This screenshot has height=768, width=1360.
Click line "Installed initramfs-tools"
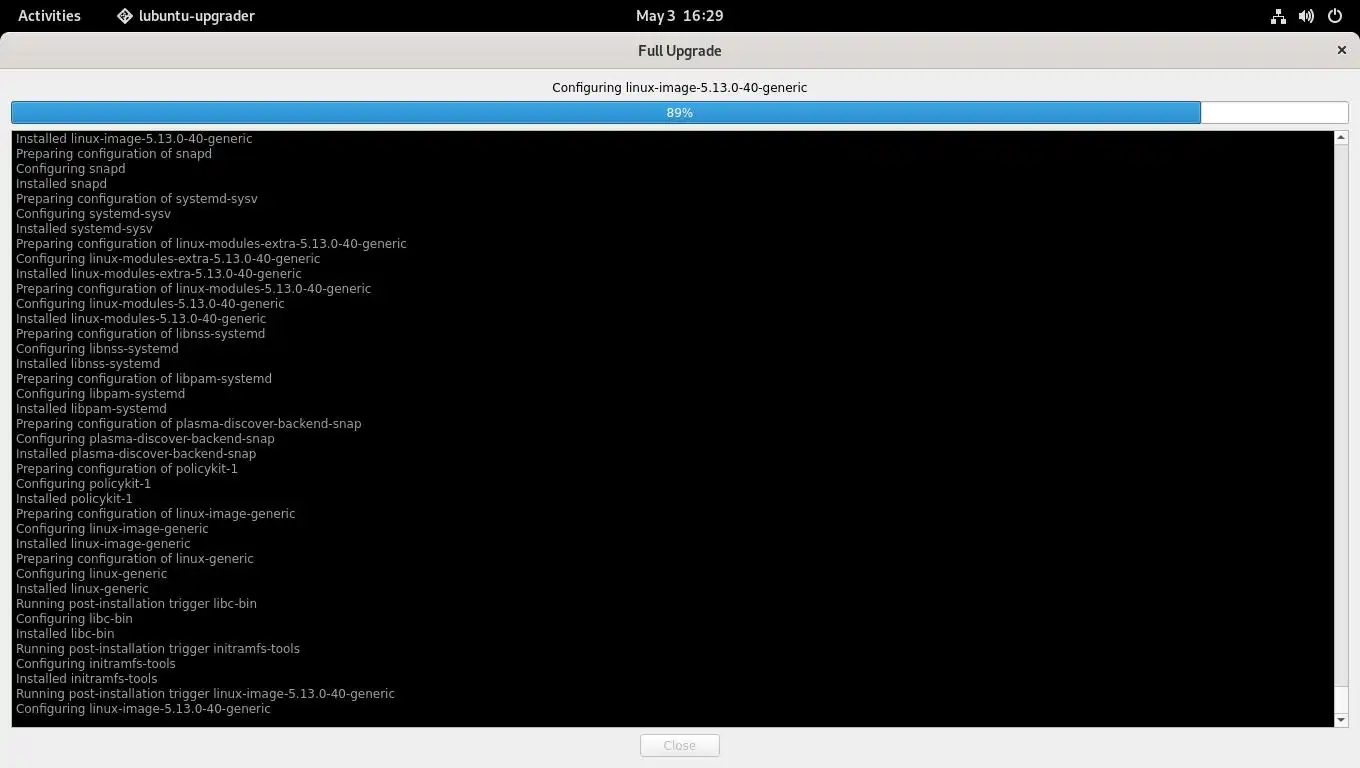pos(87,679)
